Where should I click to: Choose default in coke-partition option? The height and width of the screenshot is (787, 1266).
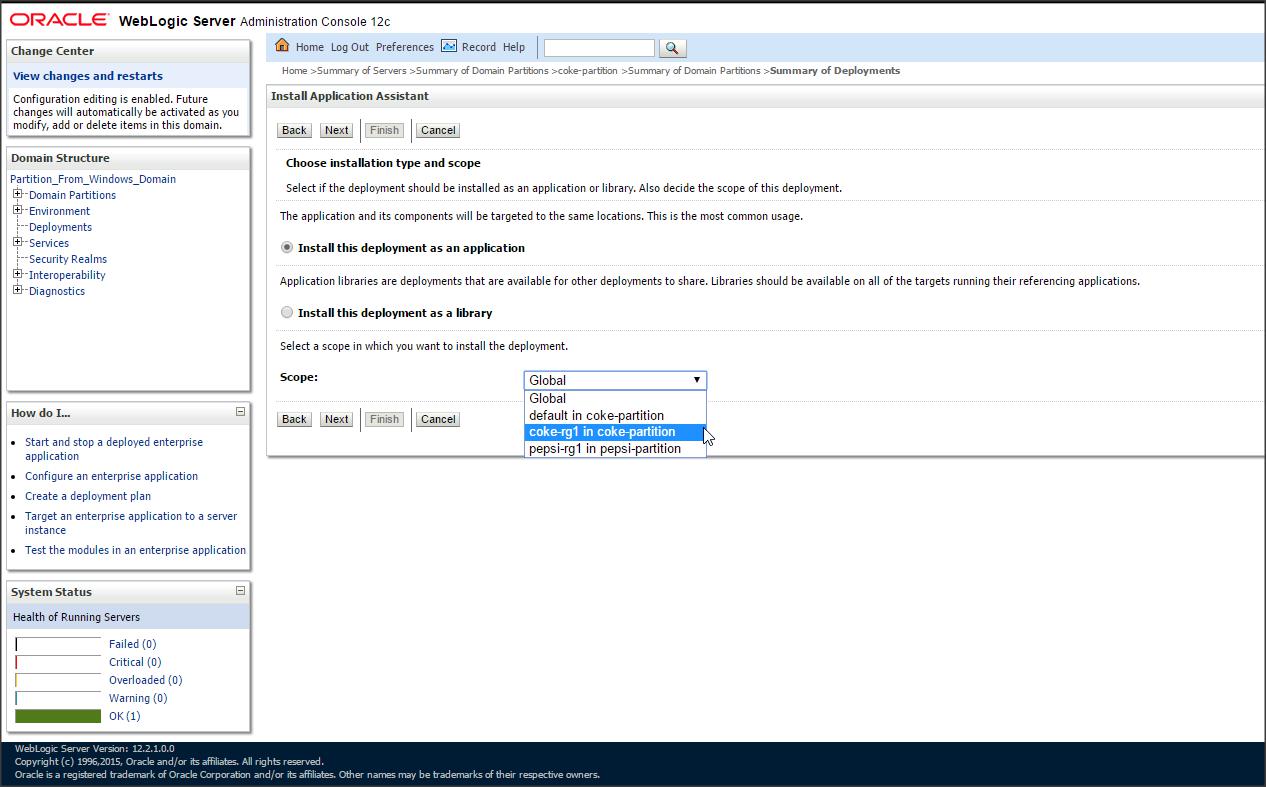coord(615,415)
